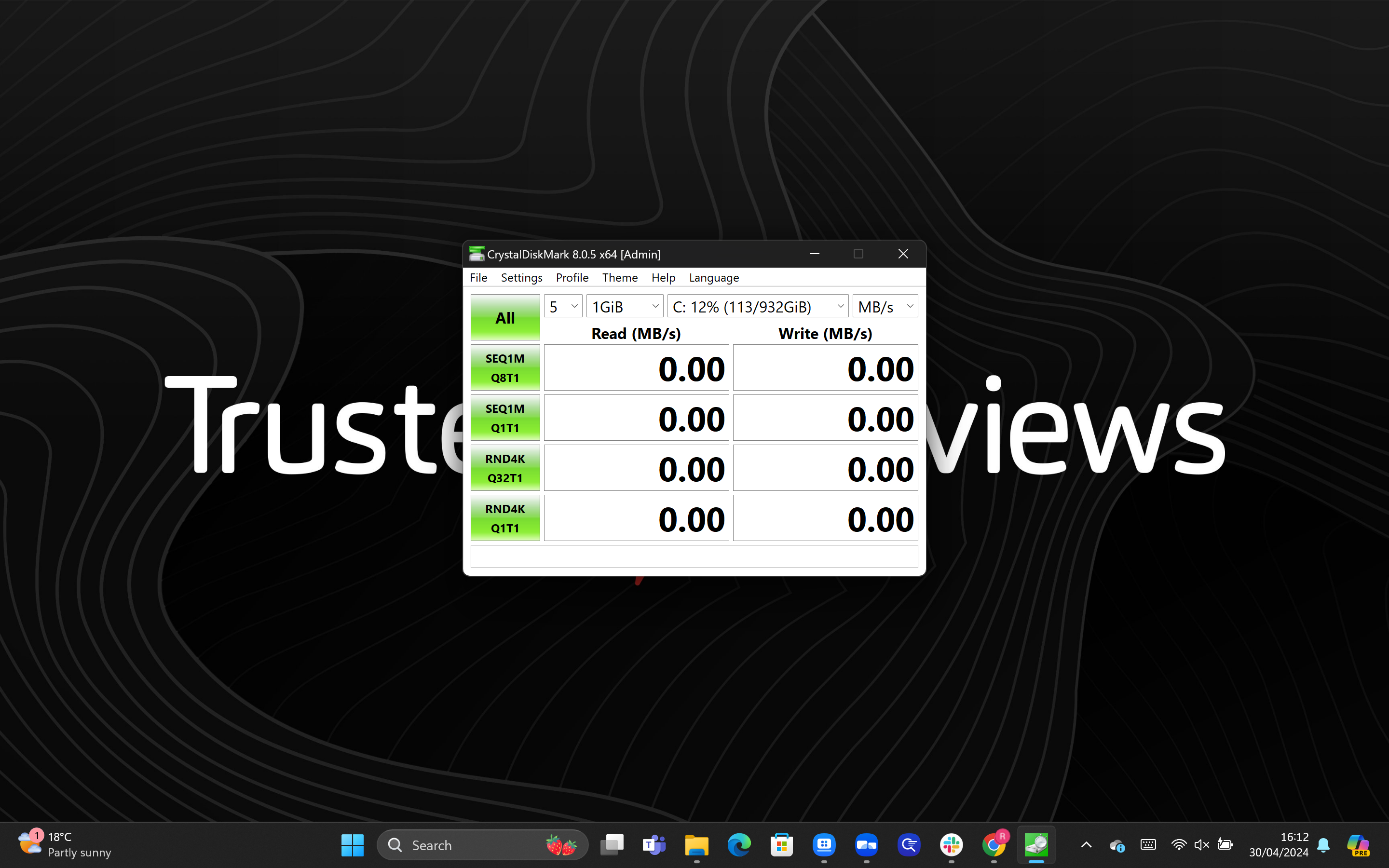Open Microsoft Store from the taskbar

coord(782,845)
